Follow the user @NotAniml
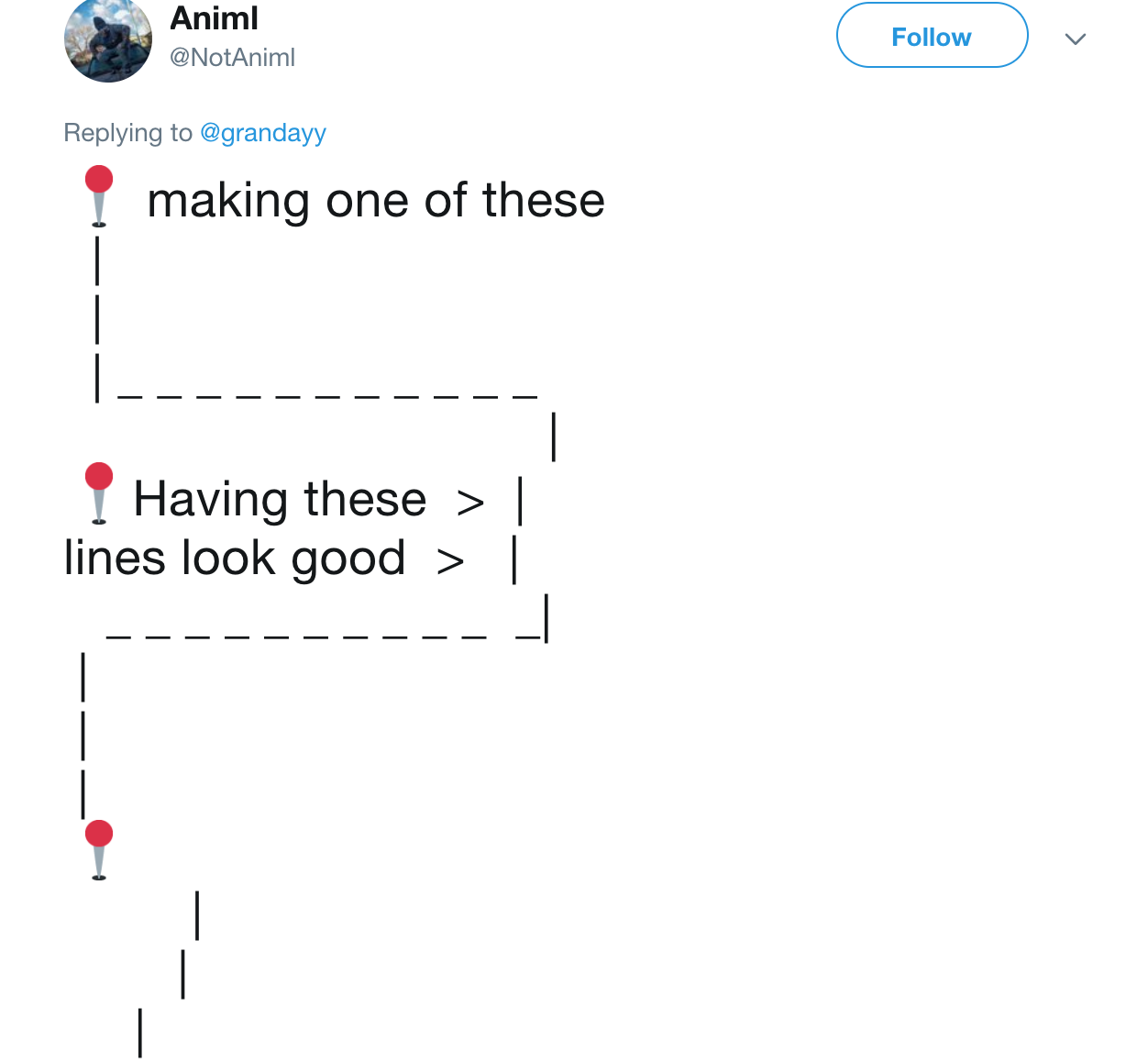Screen dimensions: 1148x1062 [x=932, y=36]
